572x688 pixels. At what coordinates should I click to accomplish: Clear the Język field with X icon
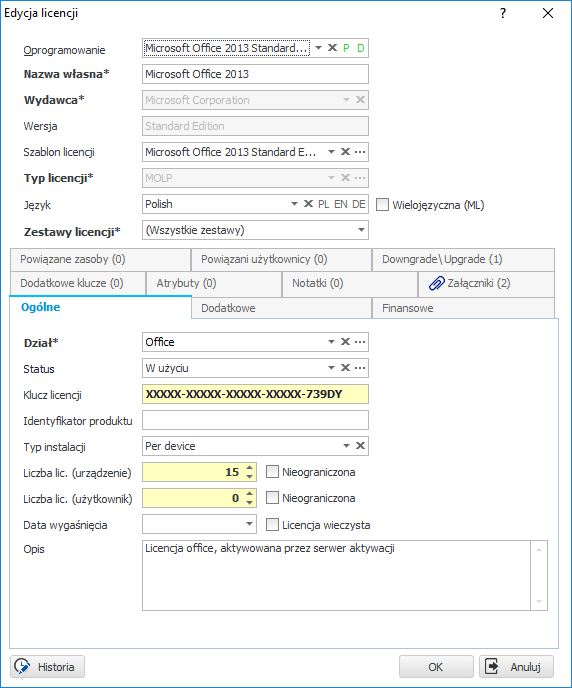(308, 204)
